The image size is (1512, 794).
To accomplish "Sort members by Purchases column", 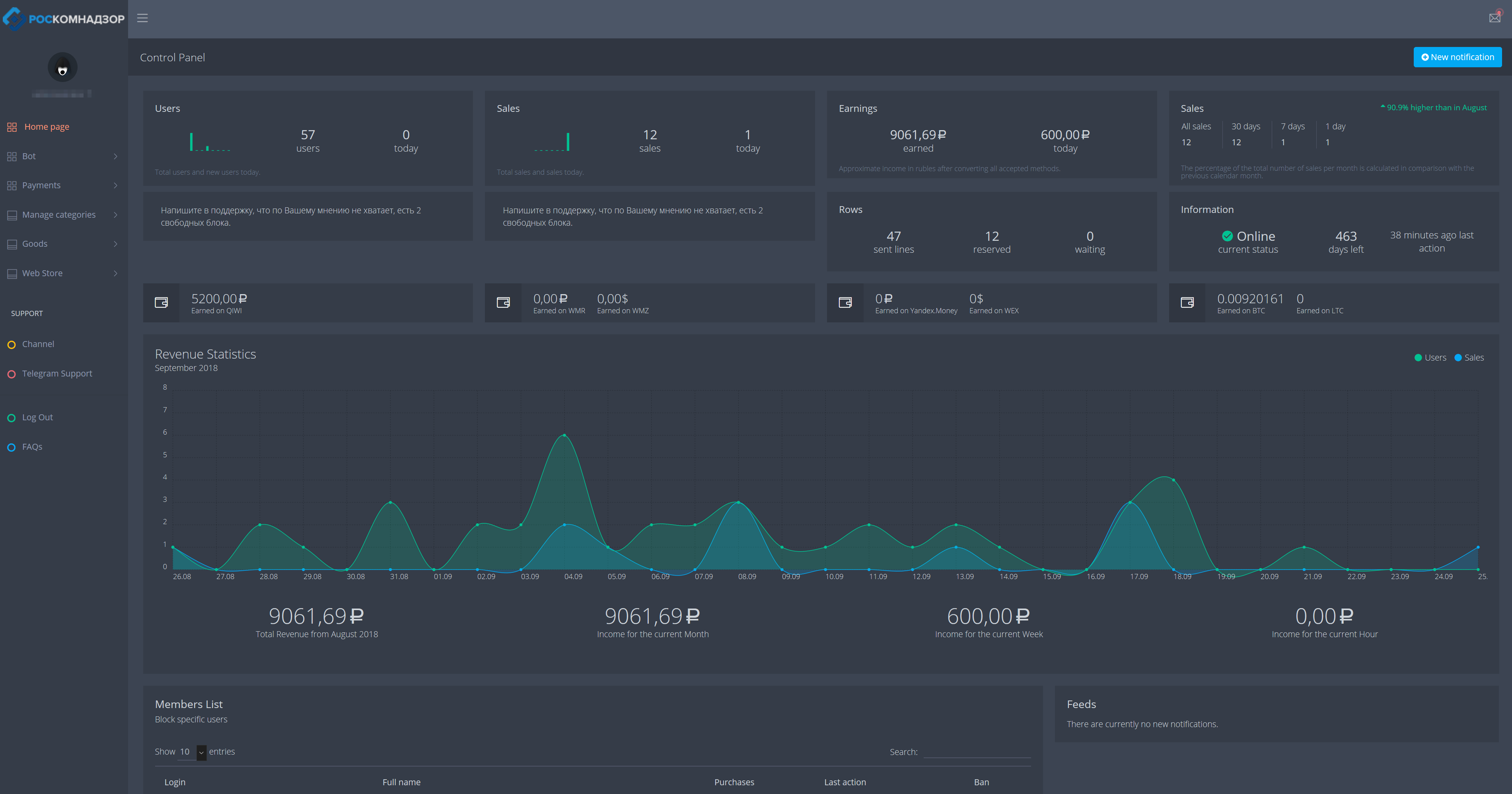I will tap(734, 782).
